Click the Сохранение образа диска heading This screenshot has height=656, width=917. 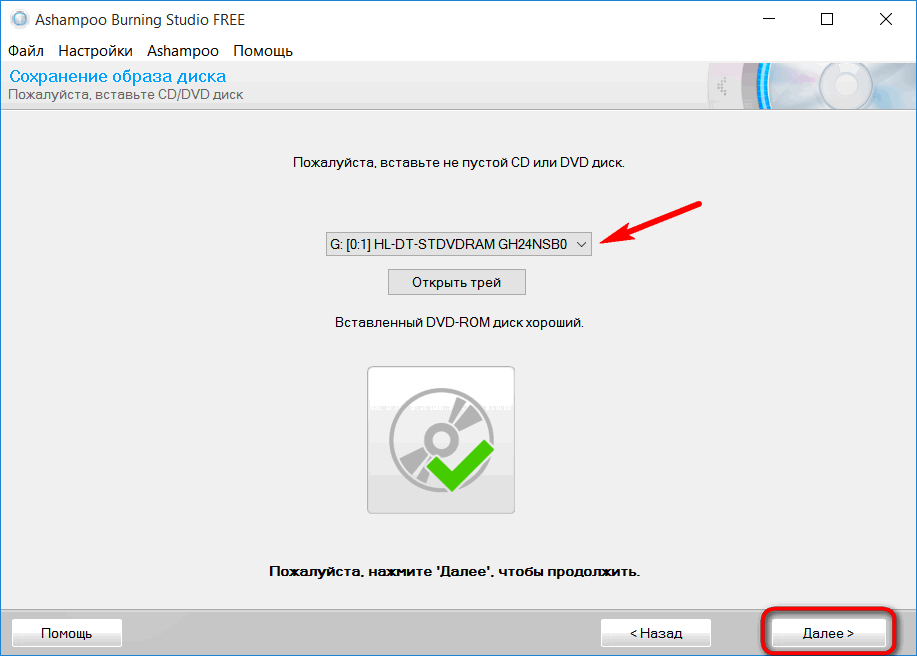point(118,76)
